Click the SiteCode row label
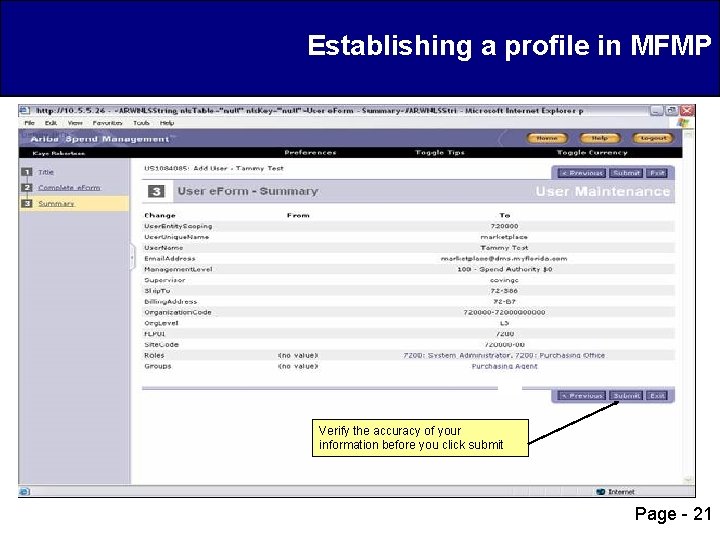Viewport: 720px width, 540px height. pyautogui.click(x=161, y=345)
